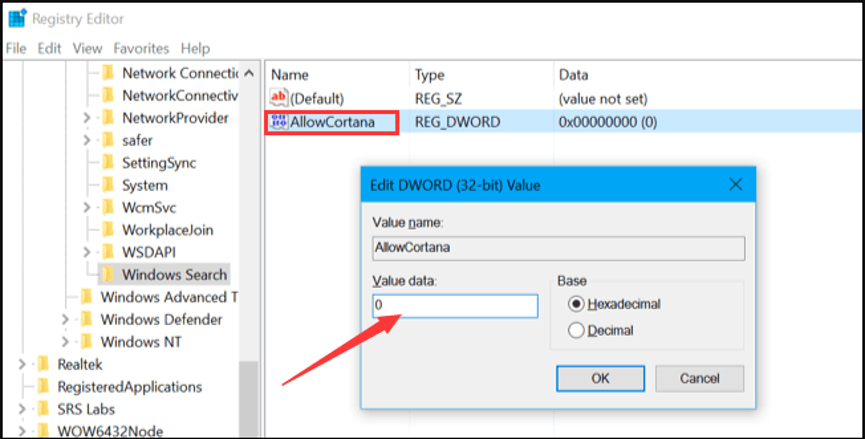Screen dimensions: 865x439
Task: Click OK to confirm the DWORD value
Action: pos(600,379)
